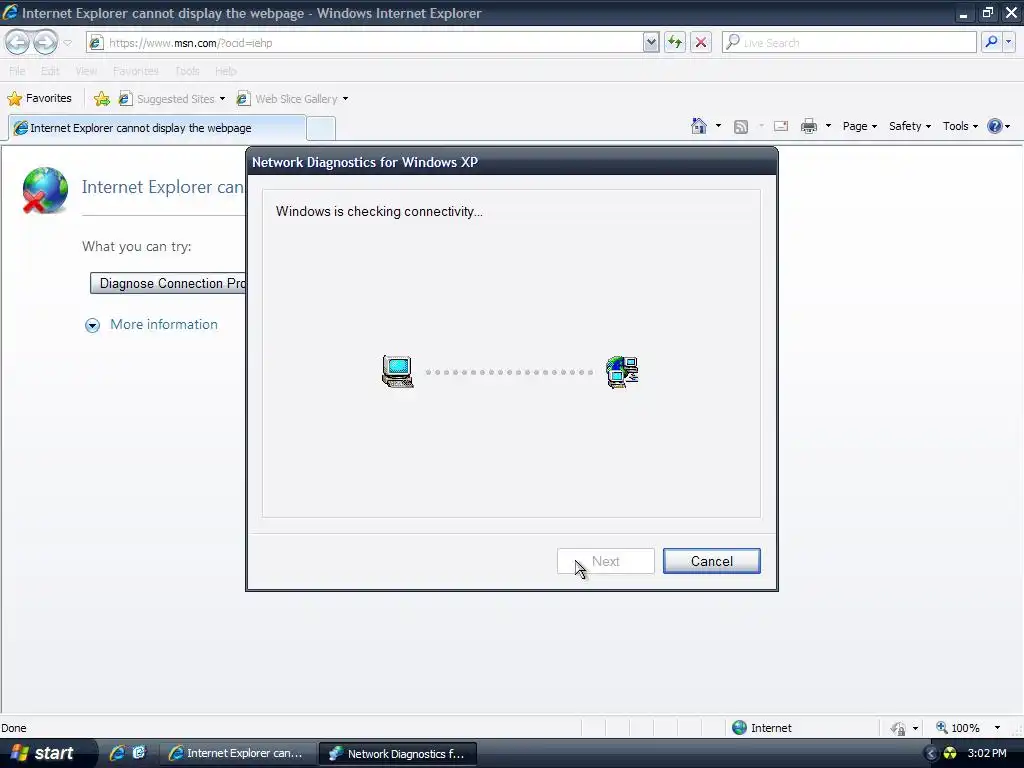
Task: Expand the Web Slice Gallery dropdown arrow
Action: pos(345,99)
